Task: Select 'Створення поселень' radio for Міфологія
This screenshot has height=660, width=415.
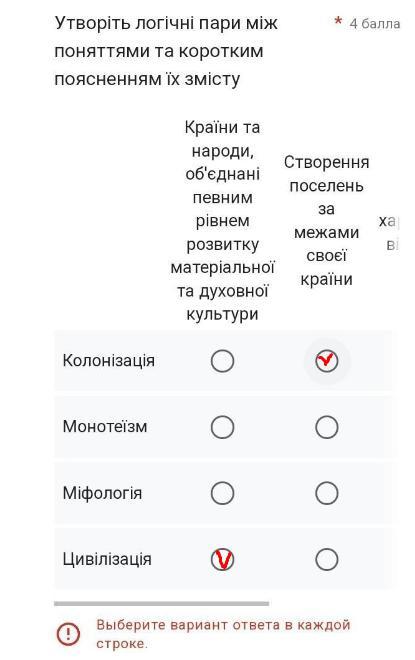Action: [x=327, y=493]
